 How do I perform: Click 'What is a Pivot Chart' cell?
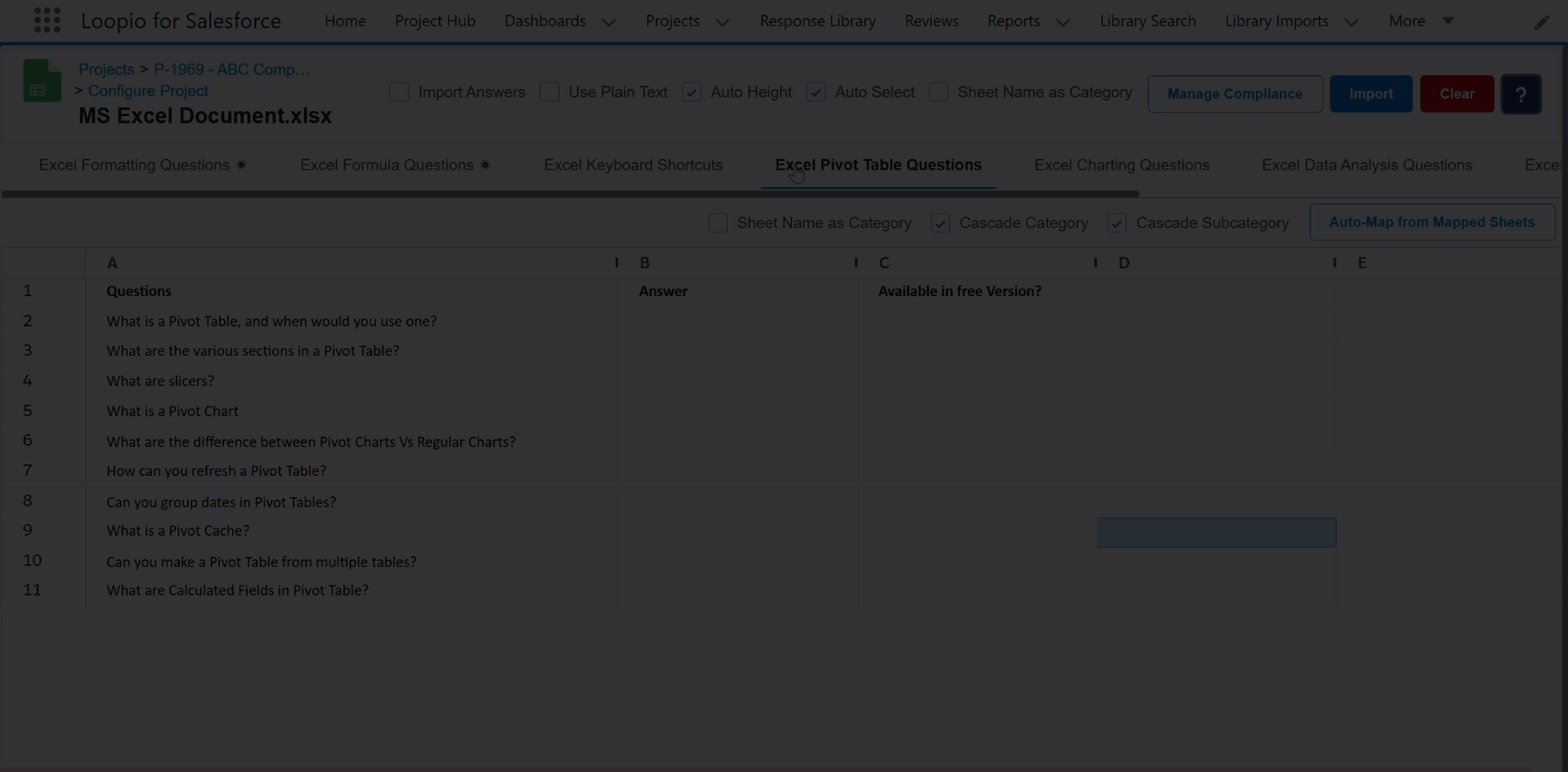pyautogui.click(x=352, y=411)
